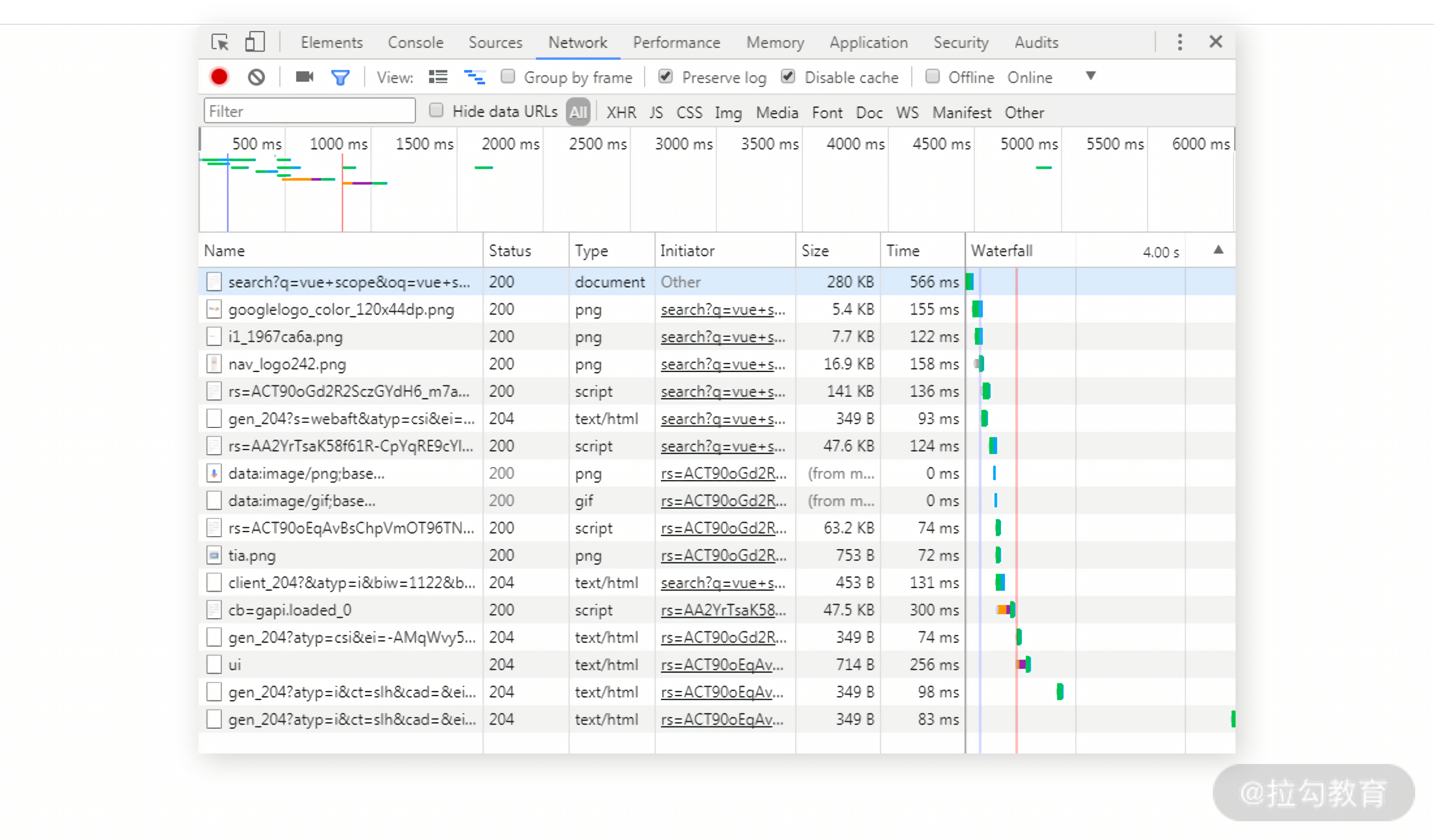This screenshot has height=840, width=1434.
Task: Click the inspect element cursor icon
Action: pyautogui.click(x=219, y=42)
